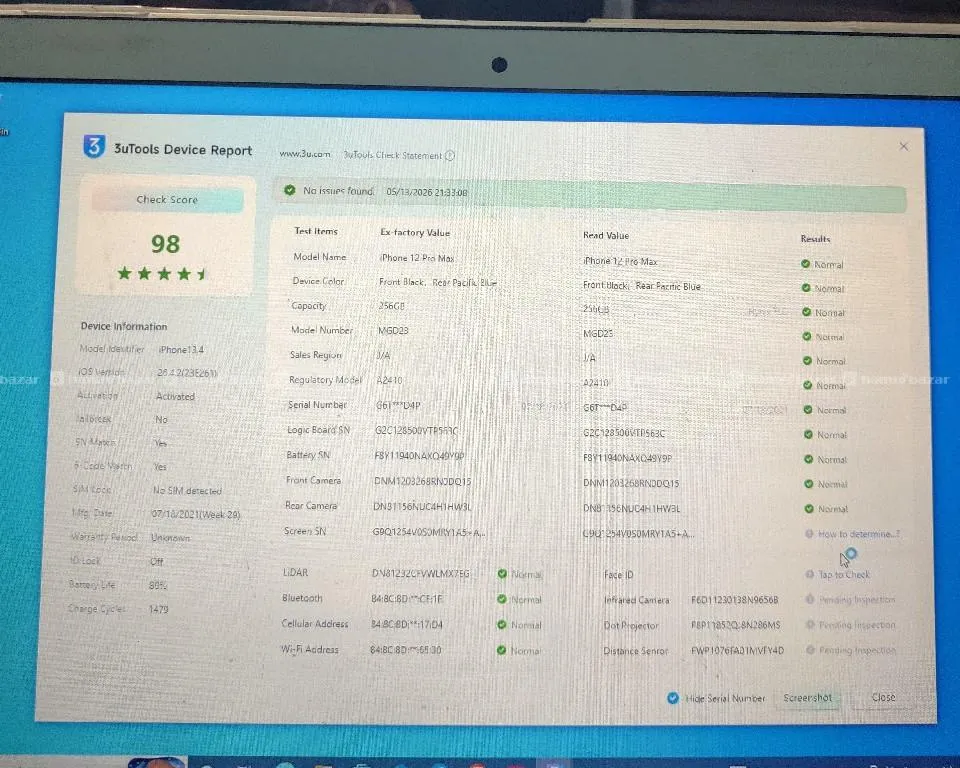The height and width of the screenshot is (768, 960).
Task: Click the Read Value column header
Action: click(x=606, y=235)
